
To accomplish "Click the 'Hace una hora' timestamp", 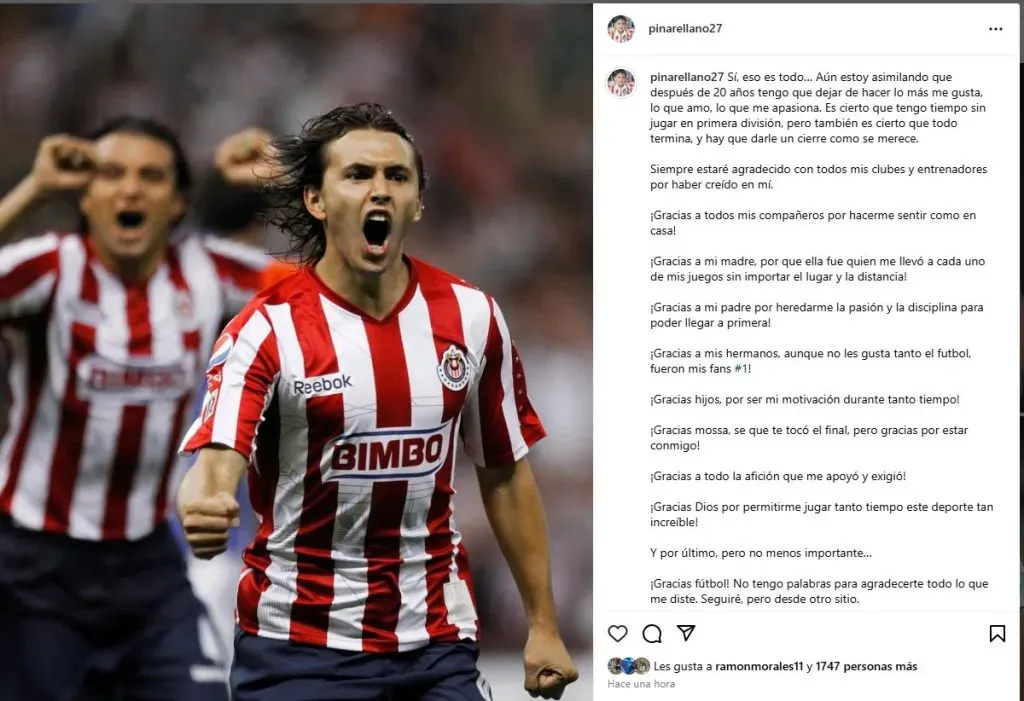I will click(641, 684).
